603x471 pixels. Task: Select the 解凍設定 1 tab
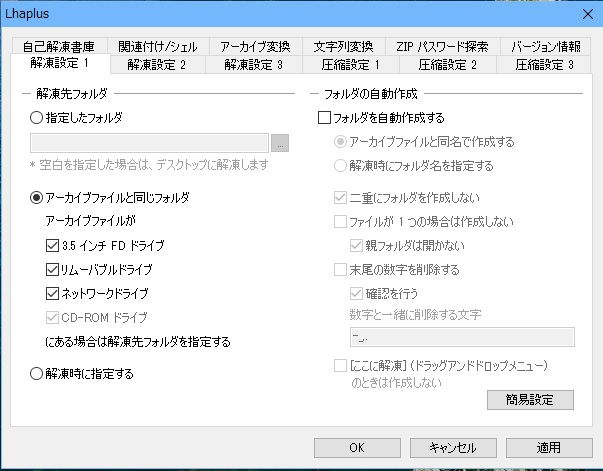pos(60,63)
